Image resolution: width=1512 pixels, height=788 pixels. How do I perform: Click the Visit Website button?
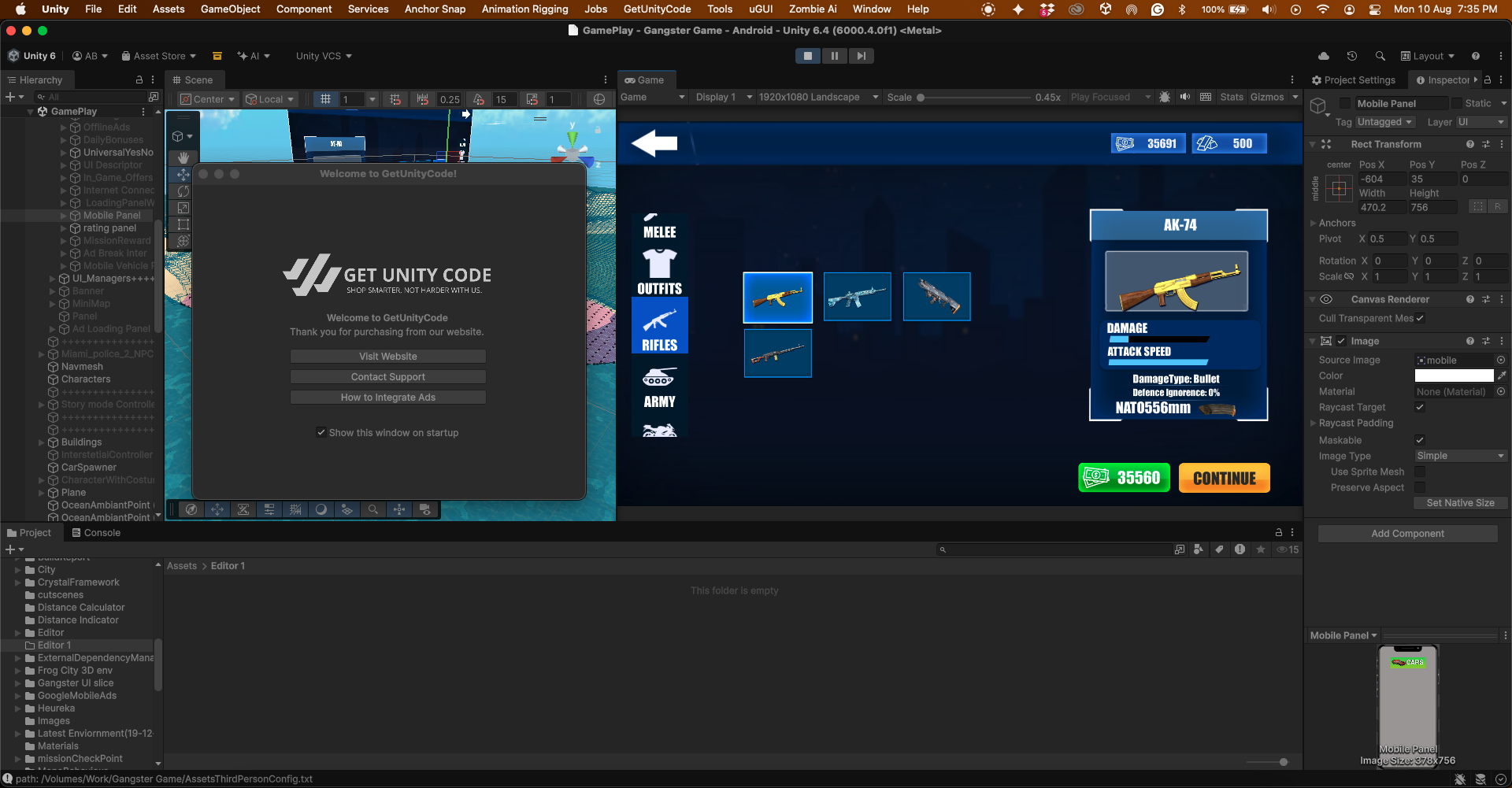coord(388,357)
